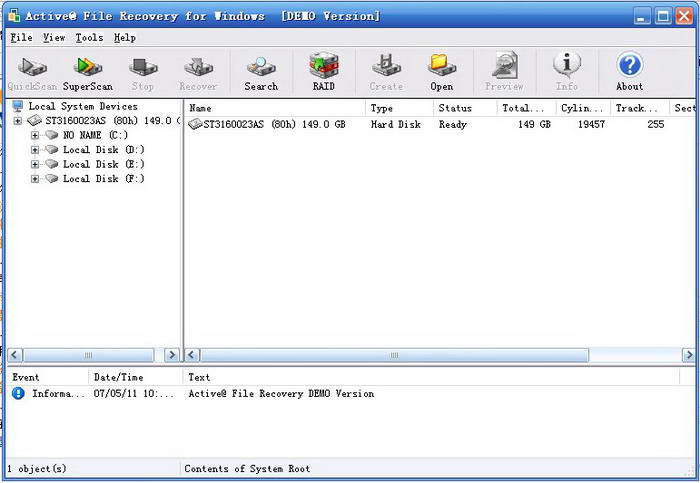The width and height of the screenshot is (700, 483).
Task: Expand the Local Disk (D:) node
Action: click(x=35, y=150)
